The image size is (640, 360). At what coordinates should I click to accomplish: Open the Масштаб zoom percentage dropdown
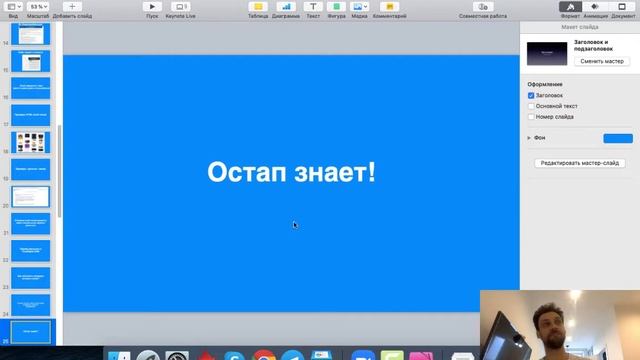pos(38,7)
